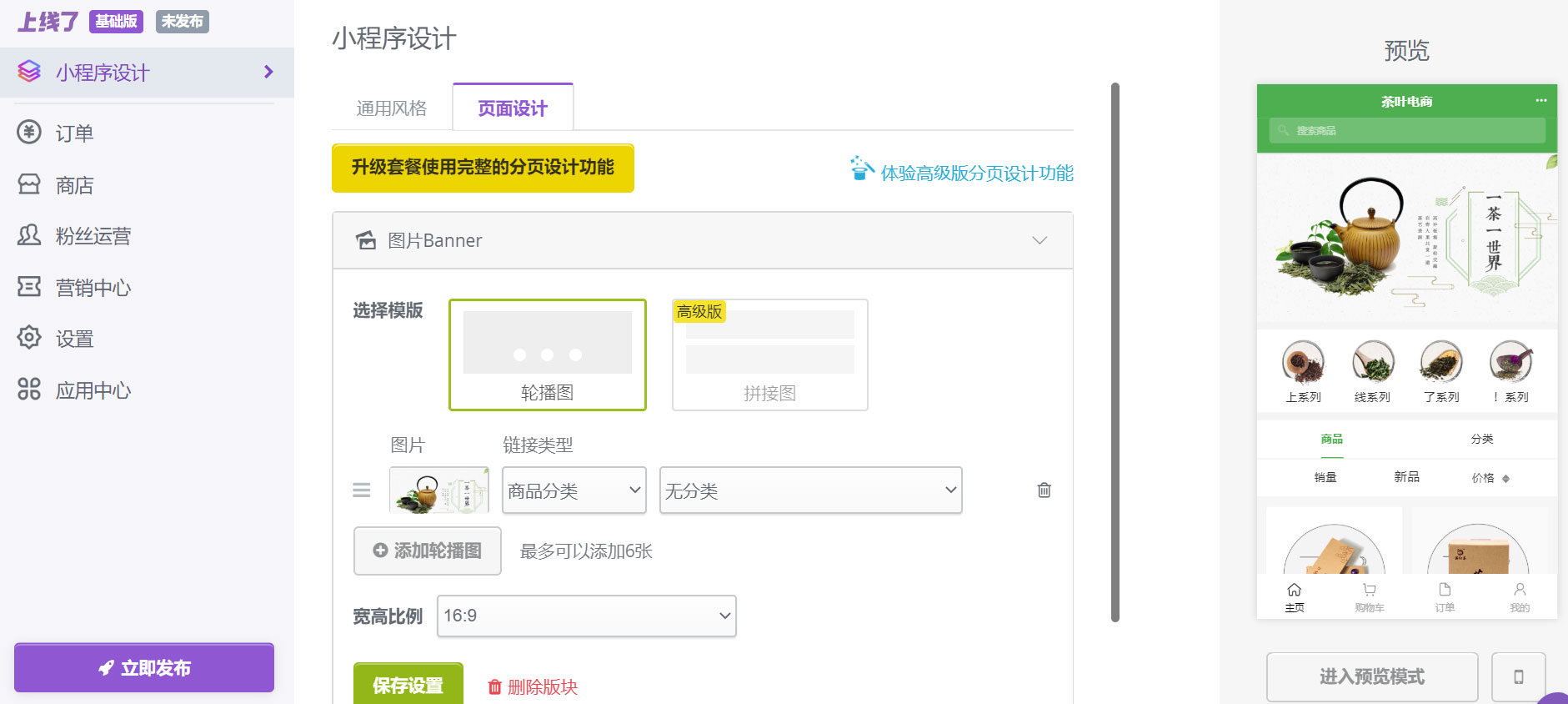Viewport: 1568px width, 704px height.
Task: Click the 主页 home icon in preview
Action: click(1294, 590)
